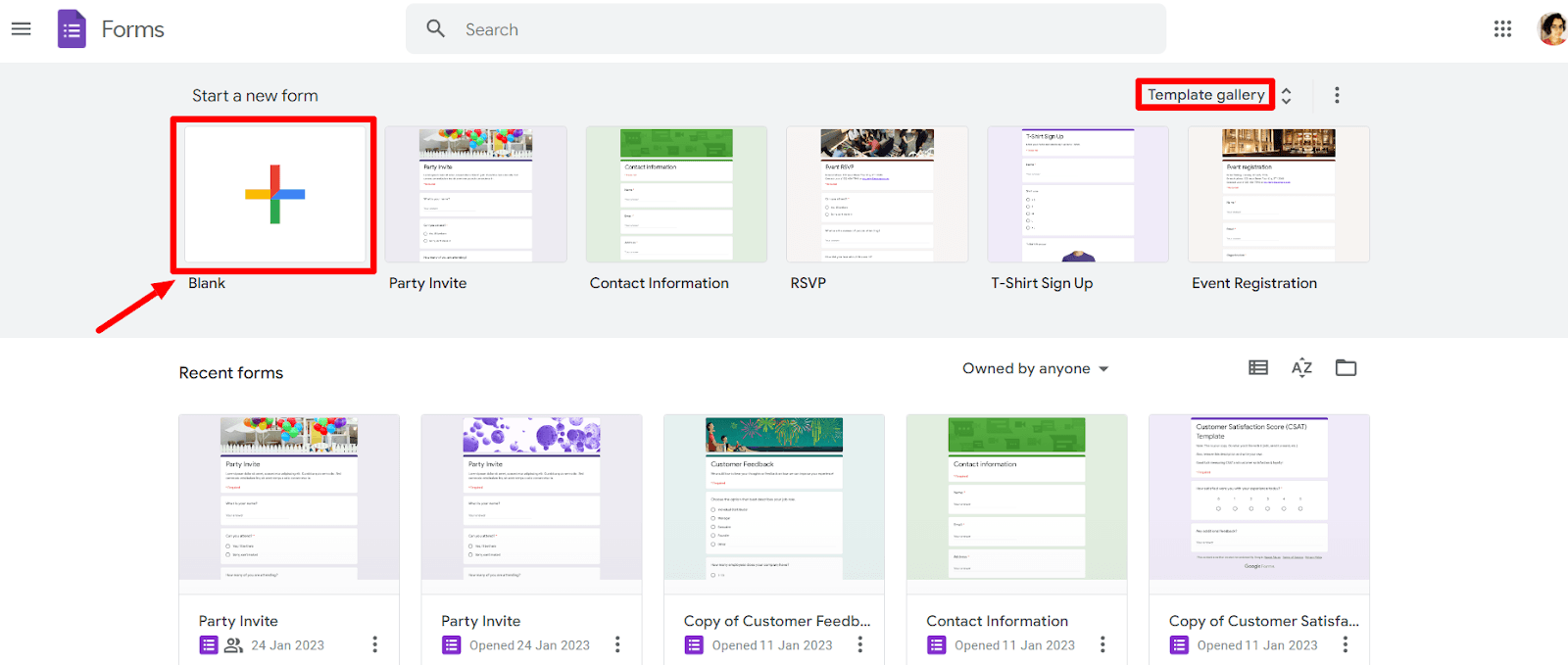Open more options for recent Contact Information

(x=1102, y=644)
